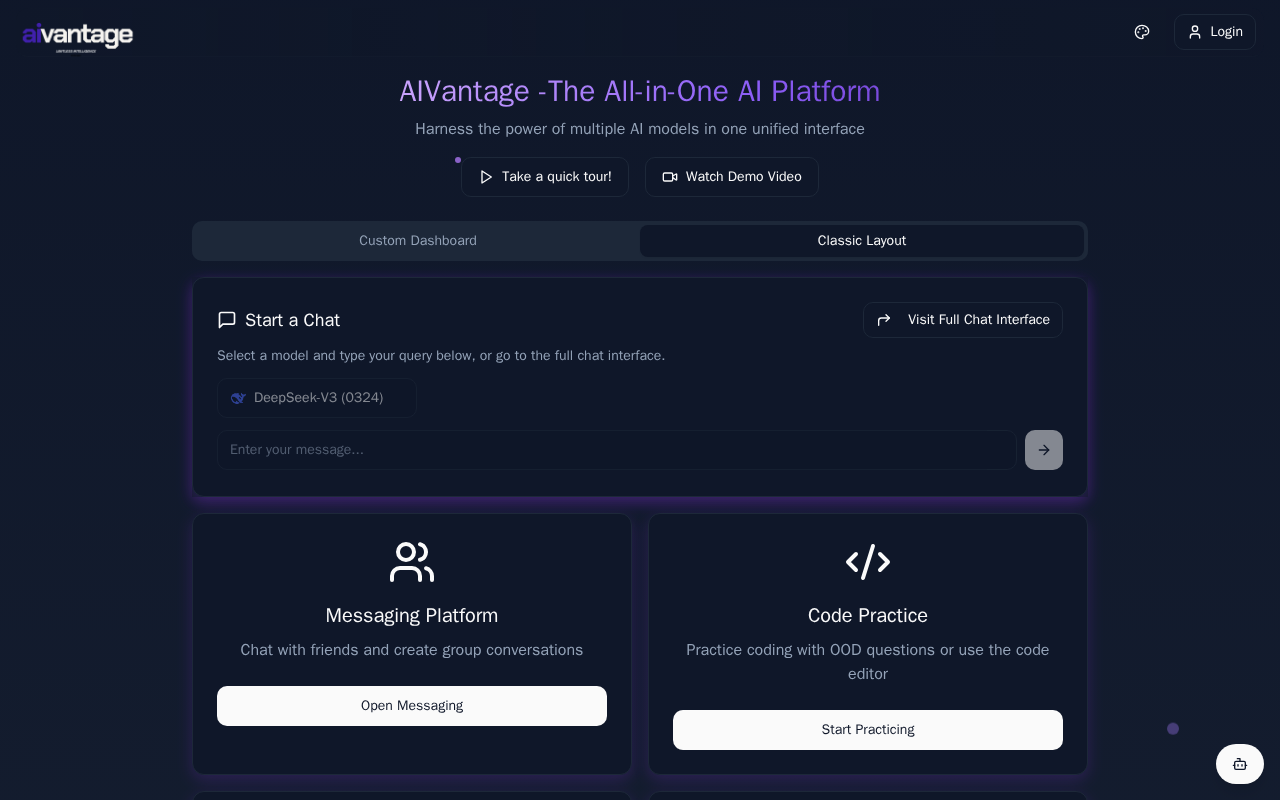Click the AIVantage logo

tap(77, 36)
